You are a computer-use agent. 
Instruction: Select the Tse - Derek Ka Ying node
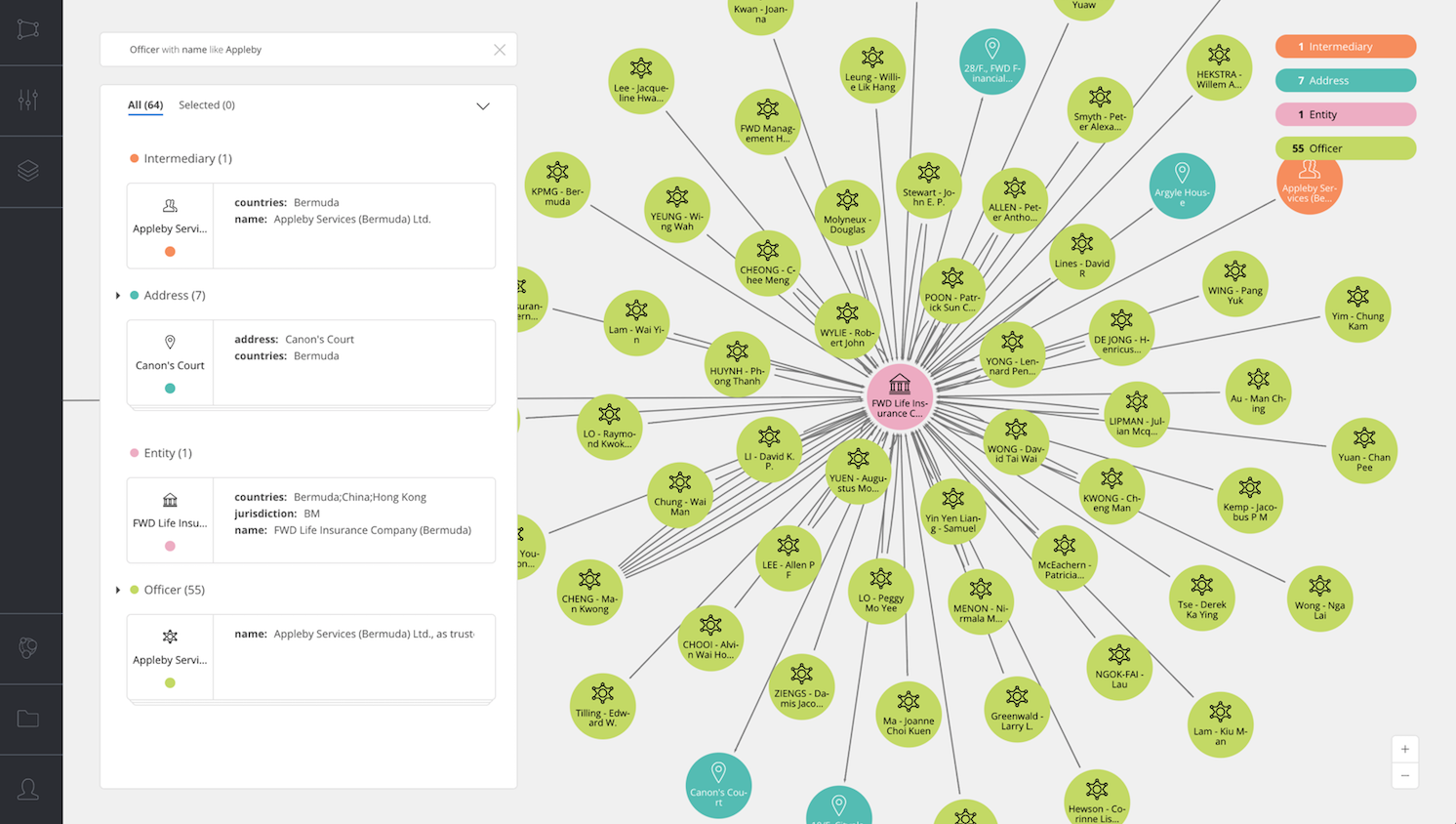pos(1201,597)
